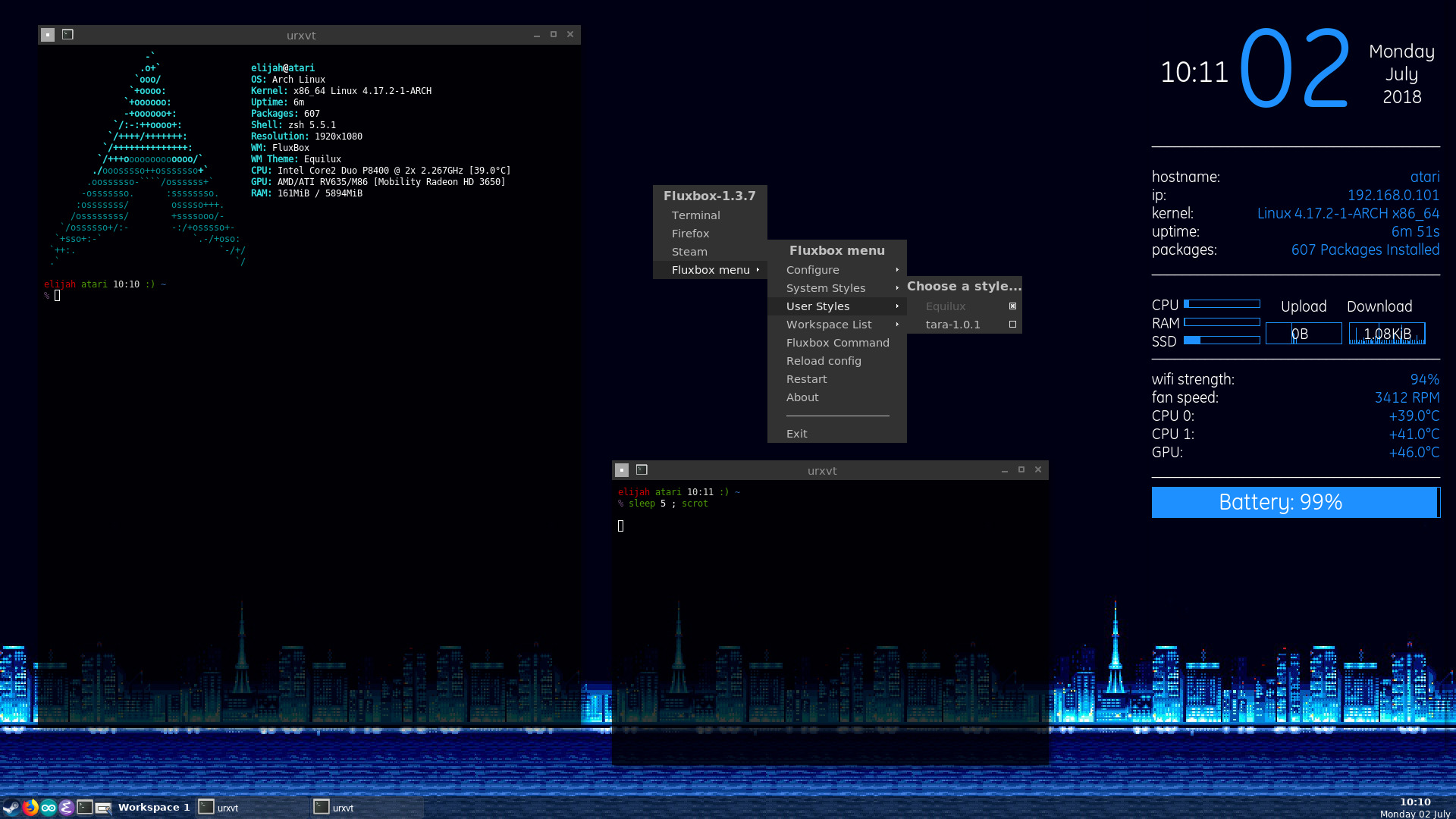Click the Upload 0B graph box
The width and height of the screenshot is (1456, 819).
(x=1304, y=334)
